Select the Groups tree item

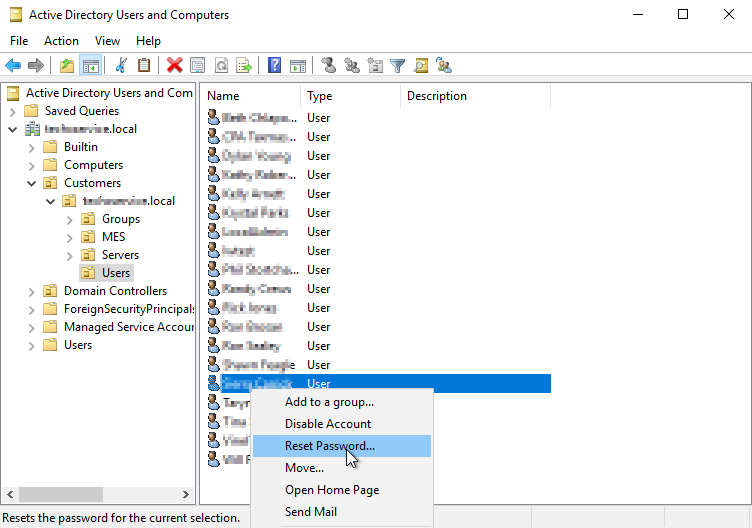coord(121,219)
